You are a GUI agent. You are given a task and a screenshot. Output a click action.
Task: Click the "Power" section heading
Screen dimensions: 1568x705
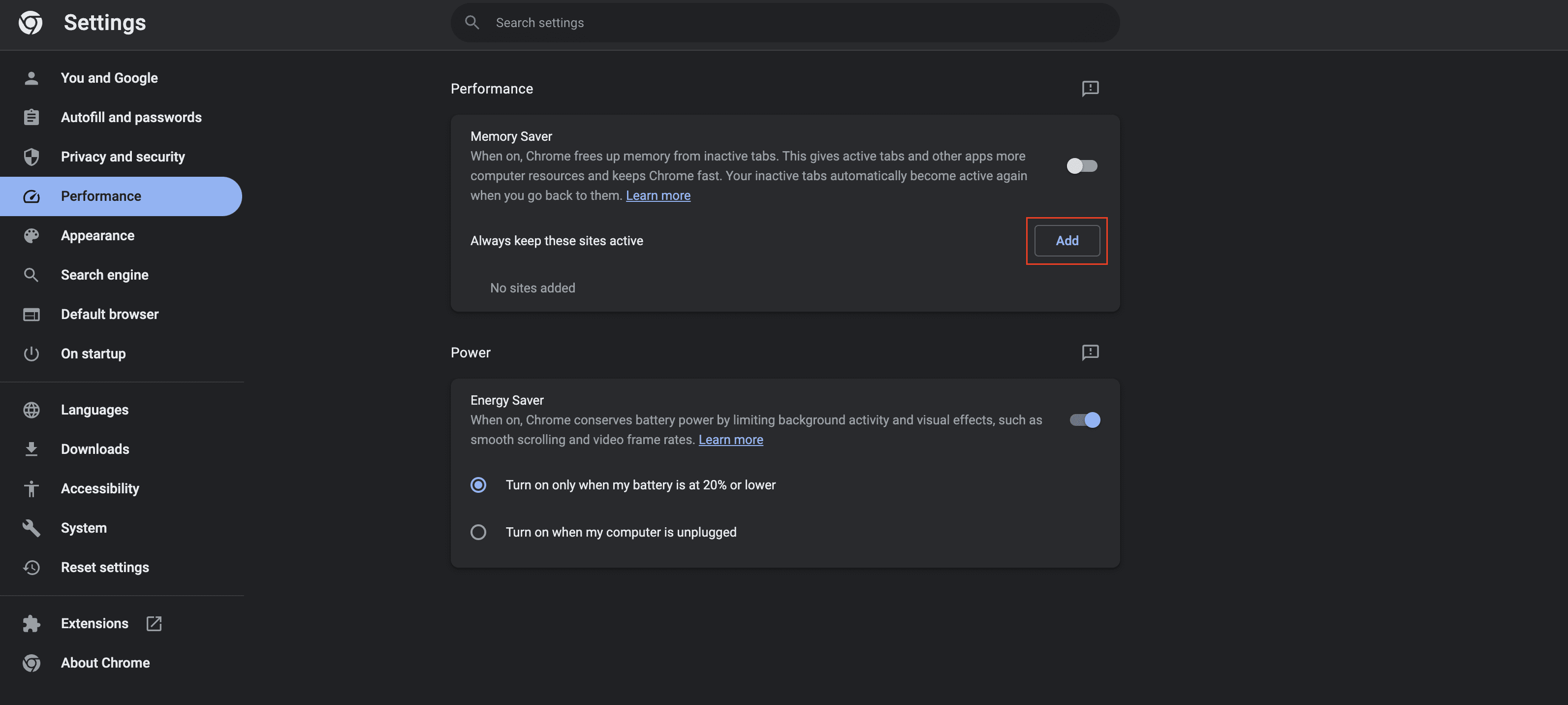470,352
